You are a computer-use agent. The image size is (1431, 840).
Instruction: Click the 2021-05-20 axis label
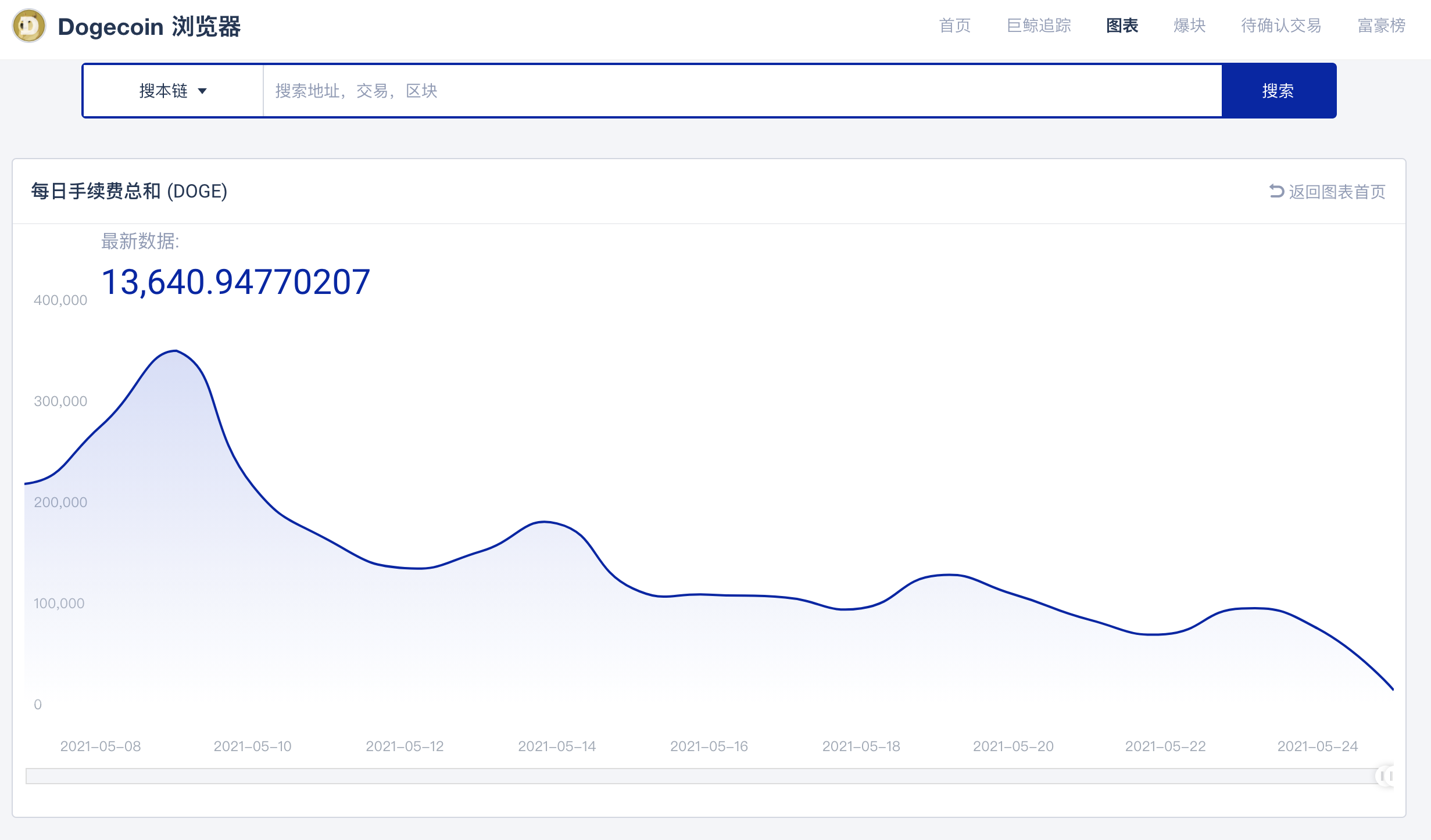click(1013, 746)
